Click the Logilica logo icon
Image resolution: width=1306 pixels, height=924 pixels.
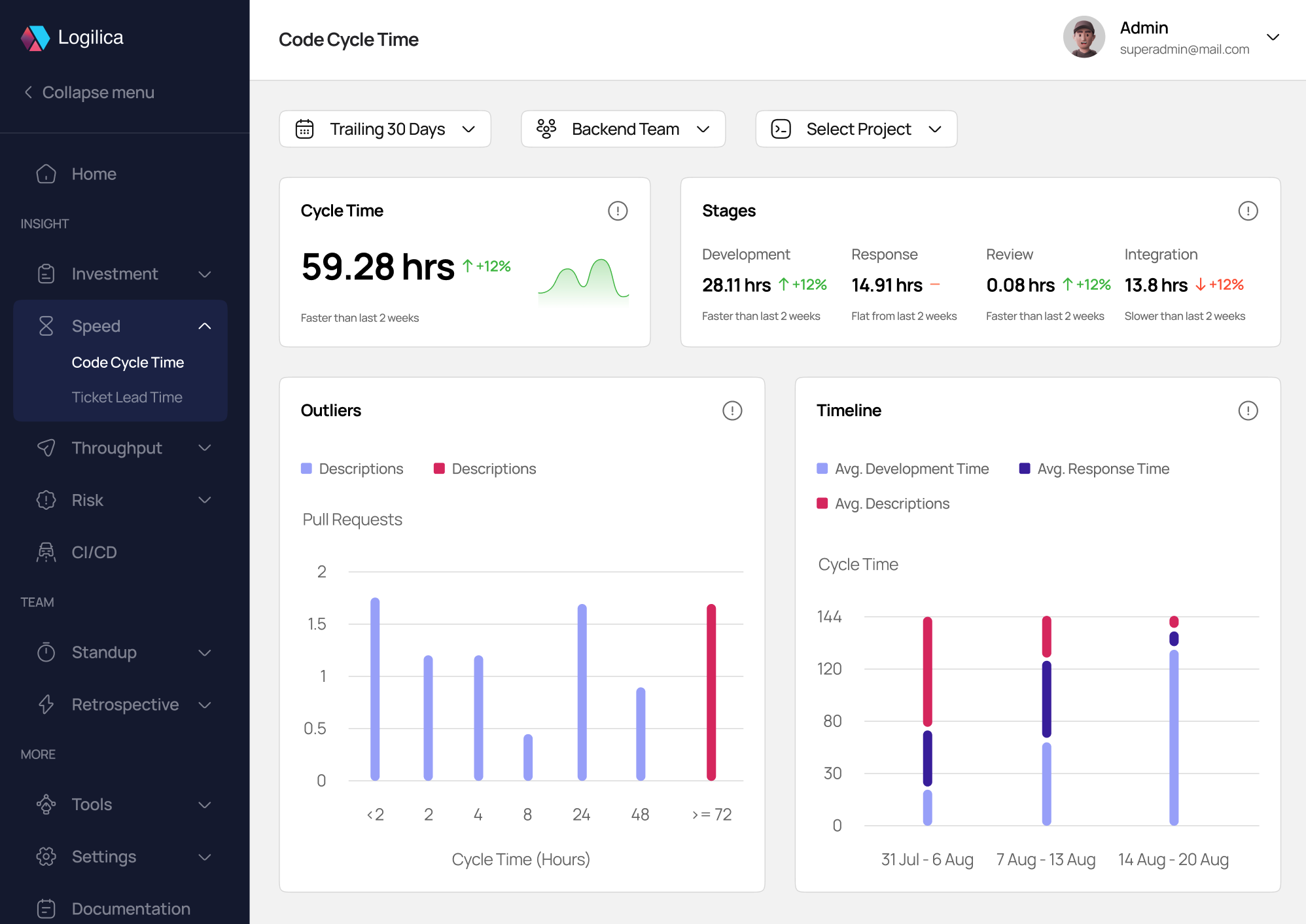point(35,38)
